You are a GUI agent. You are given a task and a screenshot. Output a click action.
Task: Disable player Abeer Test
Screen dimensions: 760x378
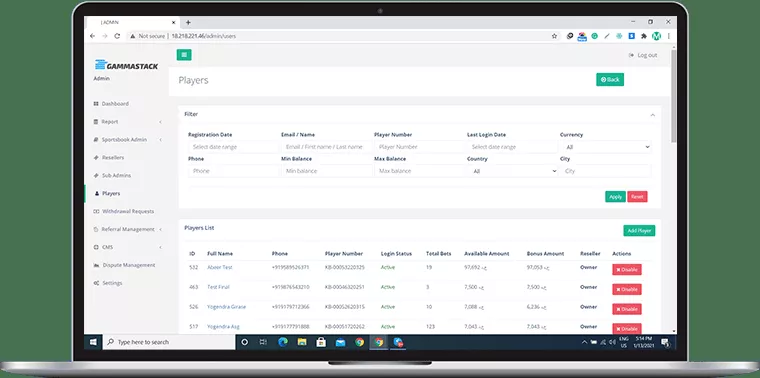[627, 269]
